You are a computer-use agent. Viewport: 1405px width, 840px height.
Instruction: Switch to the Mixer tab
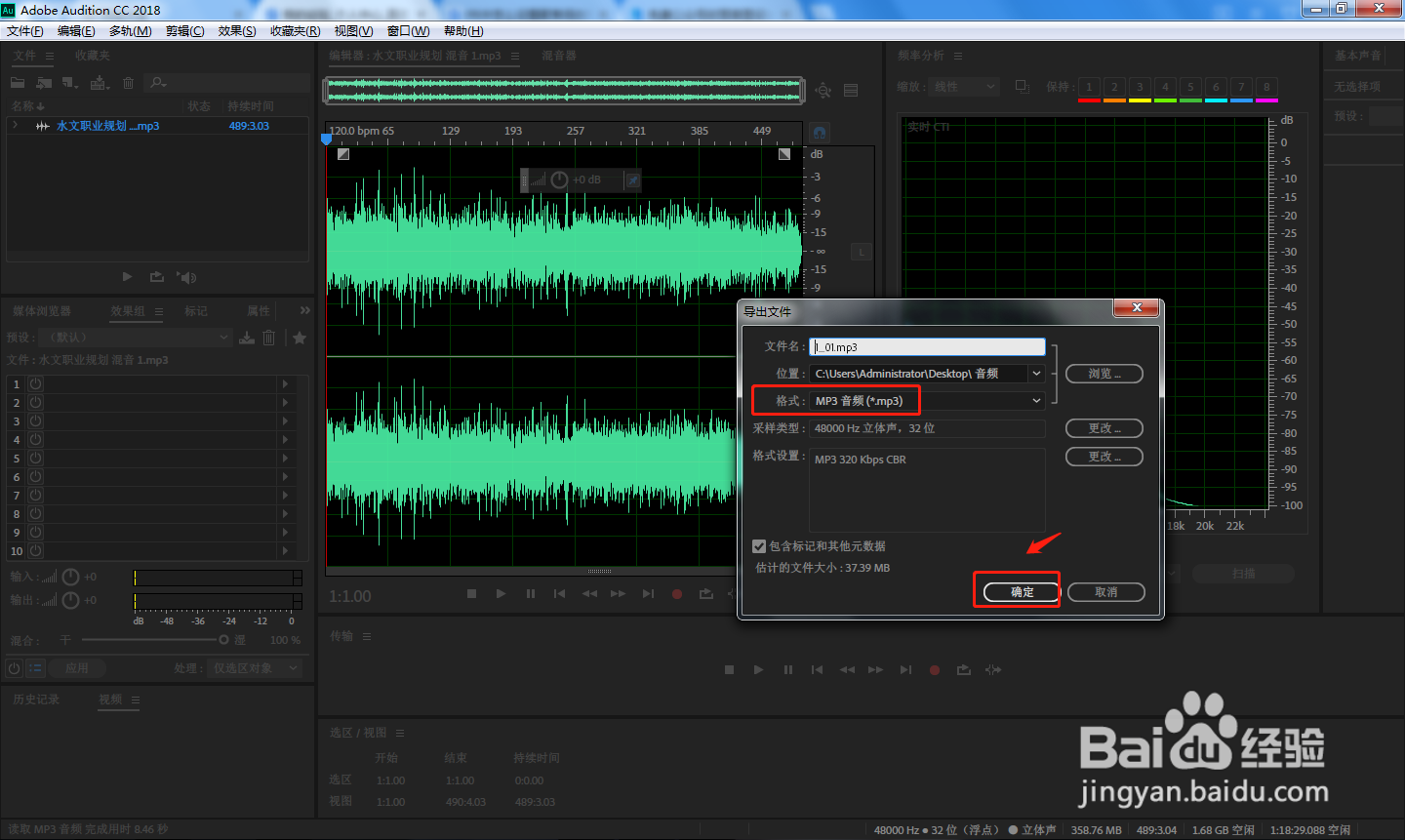(x=559, y=56)
